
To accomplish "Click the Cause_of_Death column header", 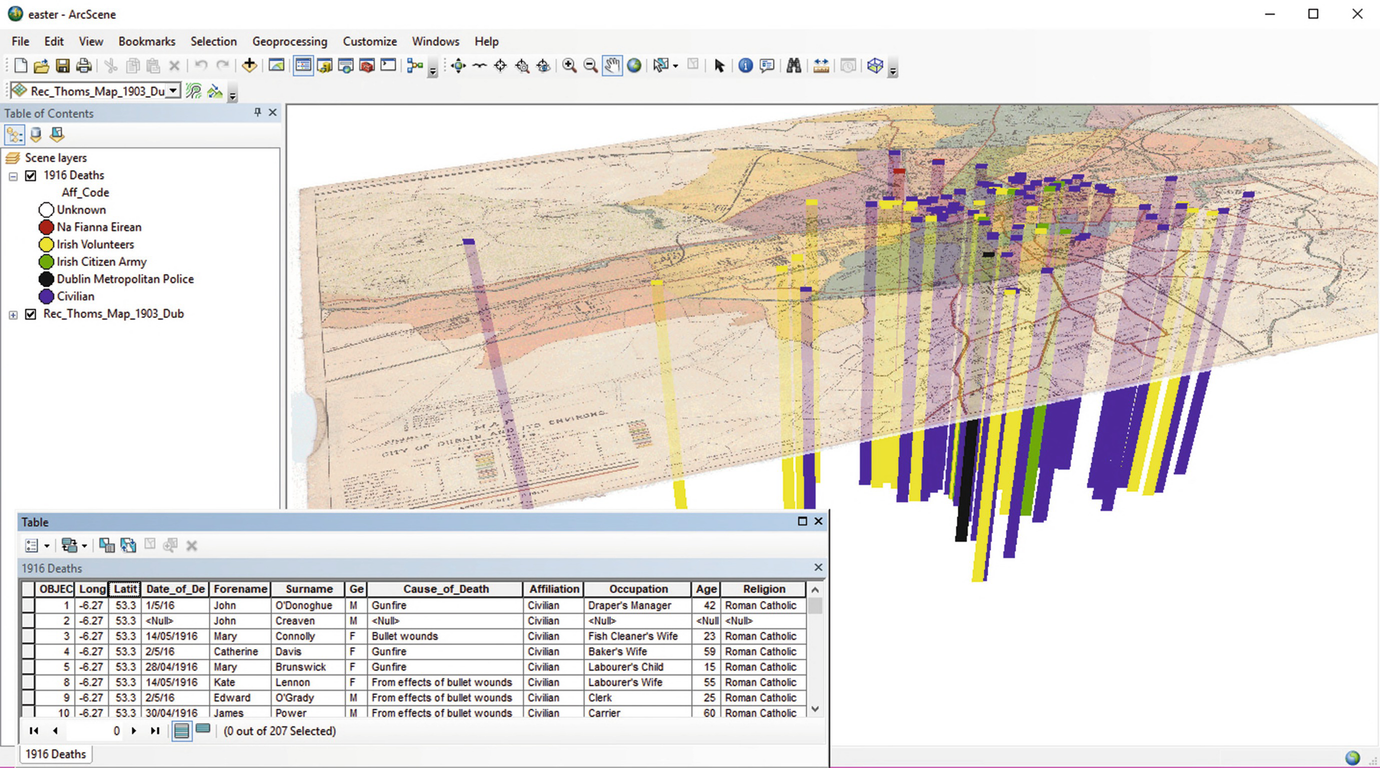I will (x=446, y=589).
